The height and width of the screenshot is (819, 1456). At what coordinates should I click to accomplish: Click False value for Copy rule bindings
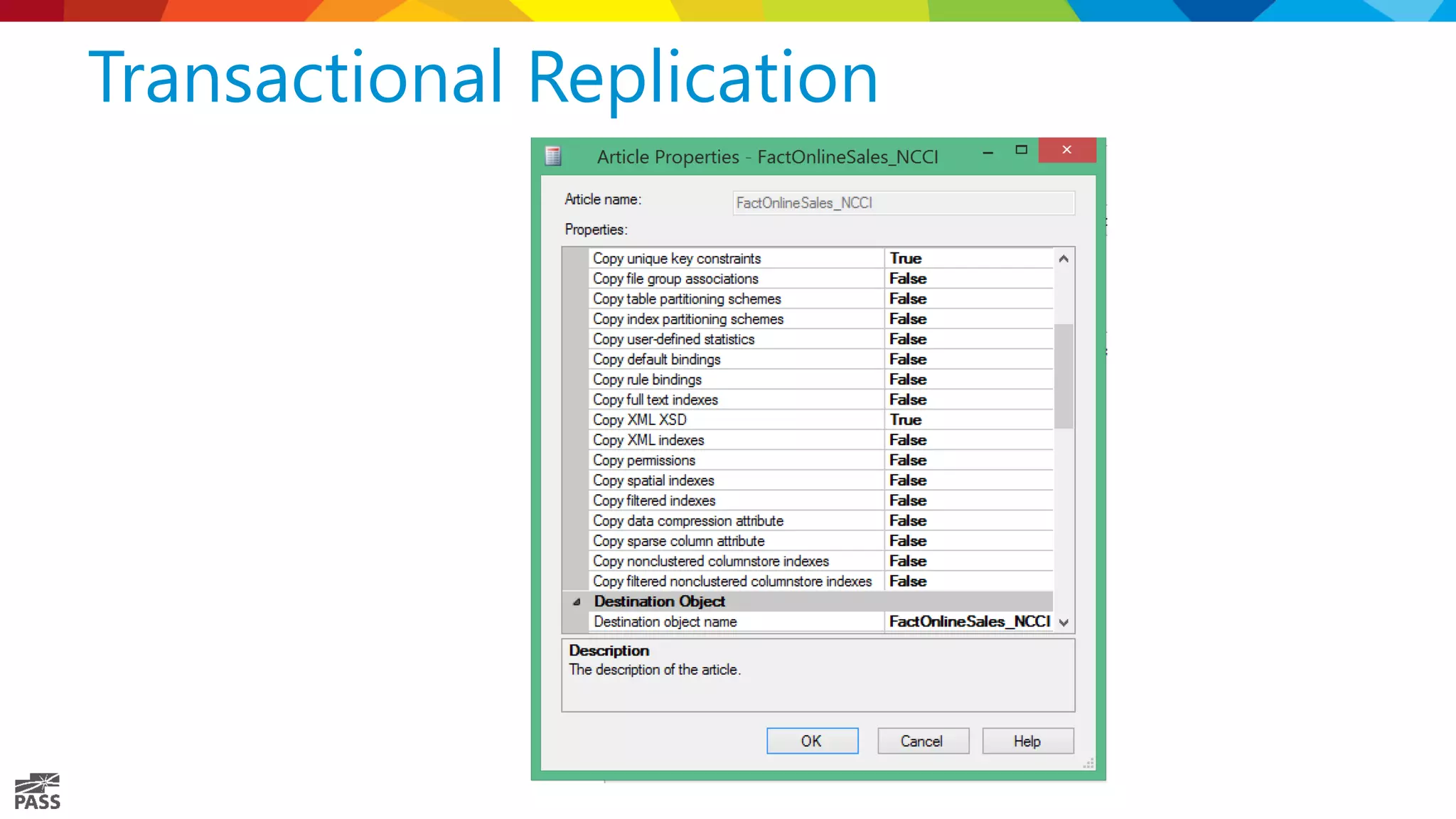coord(908,379)
